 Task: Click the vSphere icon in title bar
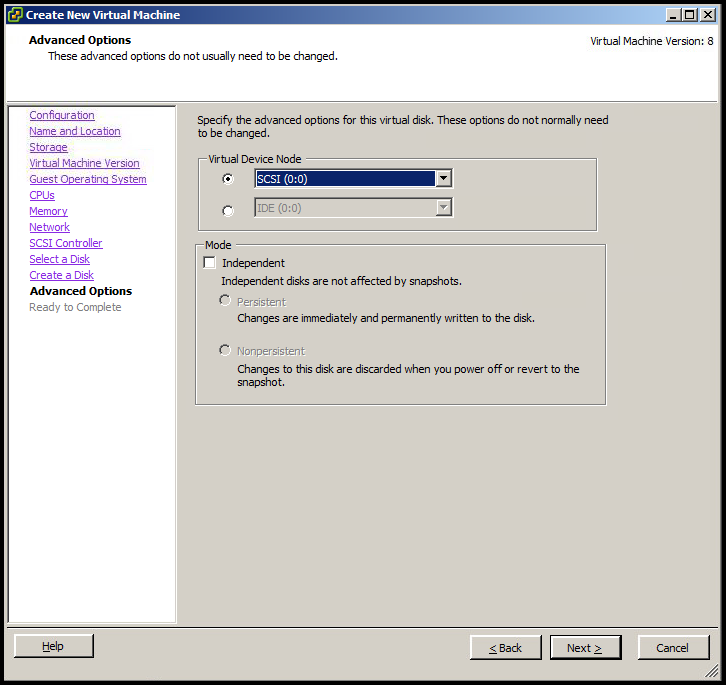point(15,15)
